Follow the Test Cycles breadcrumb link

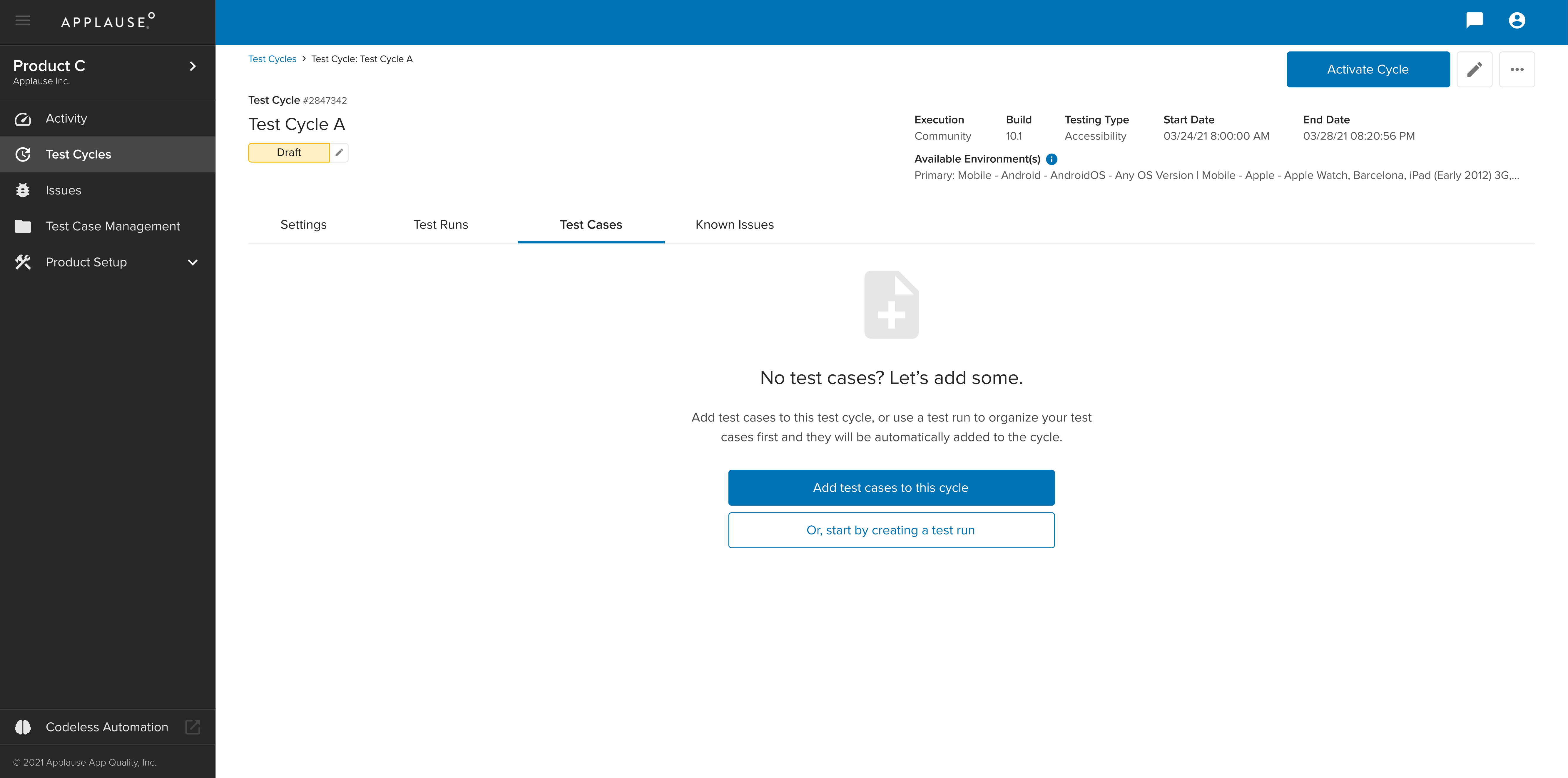pos(272,59)
